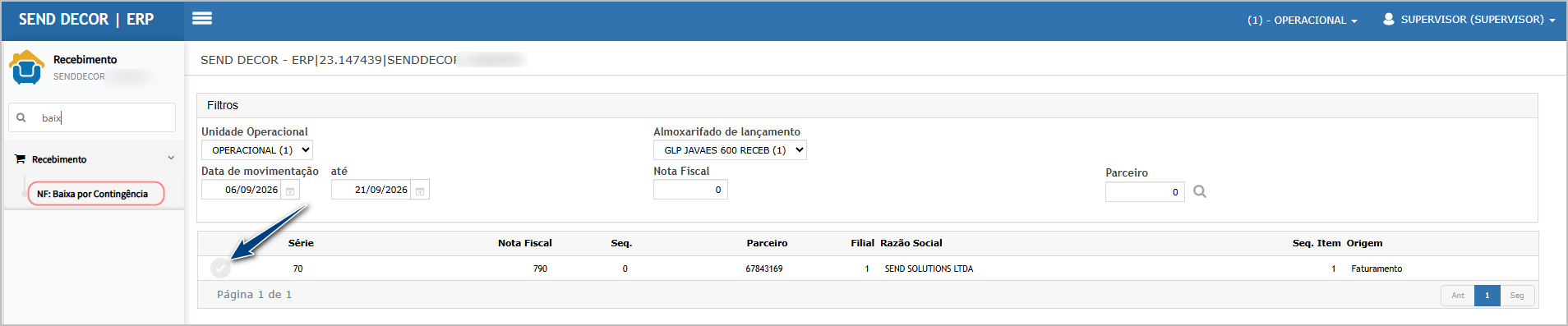The width and height of the screenshot is (1568, 326).
Task: Collapse the Recebimento menu chevron
Action: [171, 158]
